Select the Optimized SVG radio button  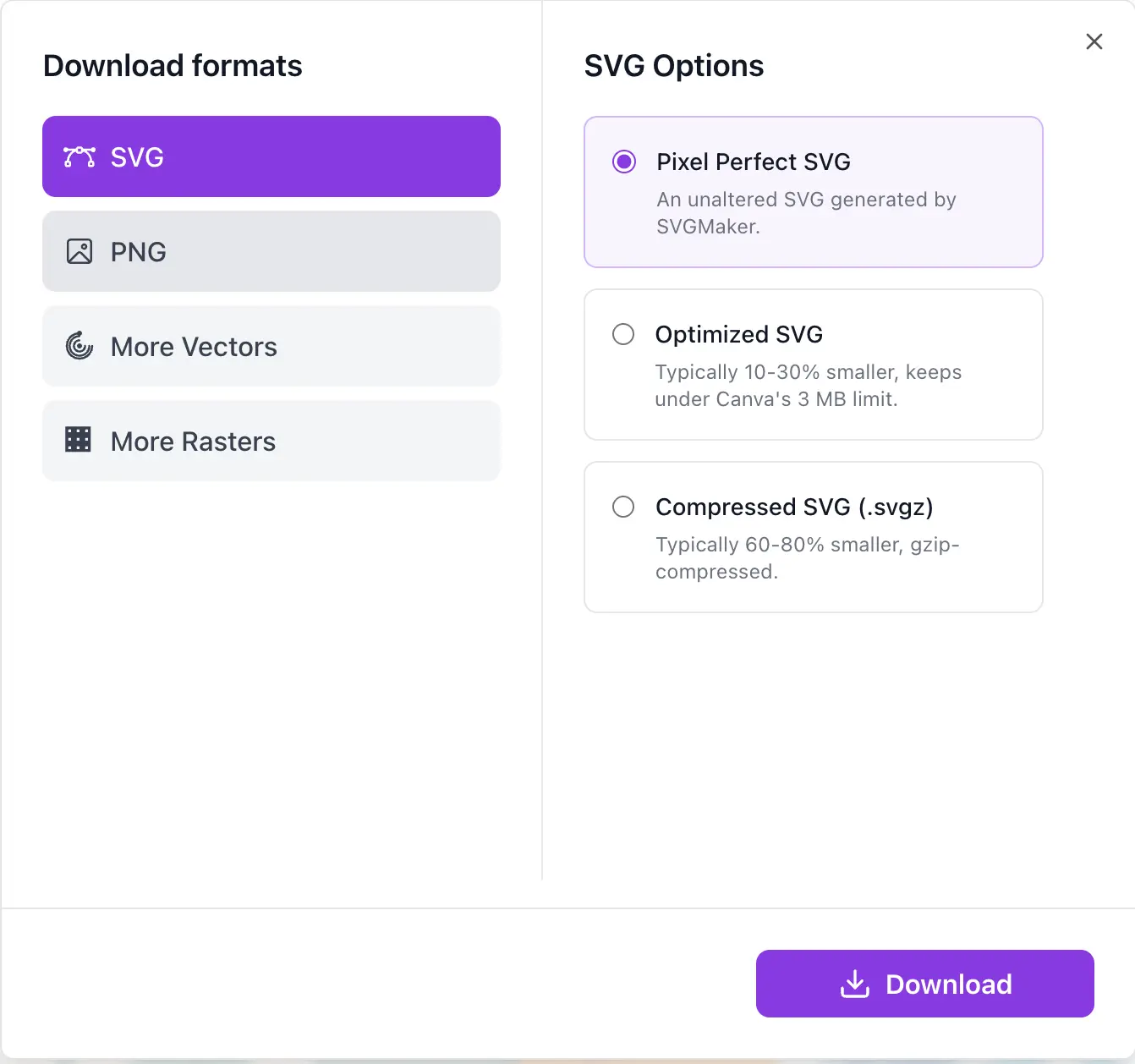tap(623, 334)
